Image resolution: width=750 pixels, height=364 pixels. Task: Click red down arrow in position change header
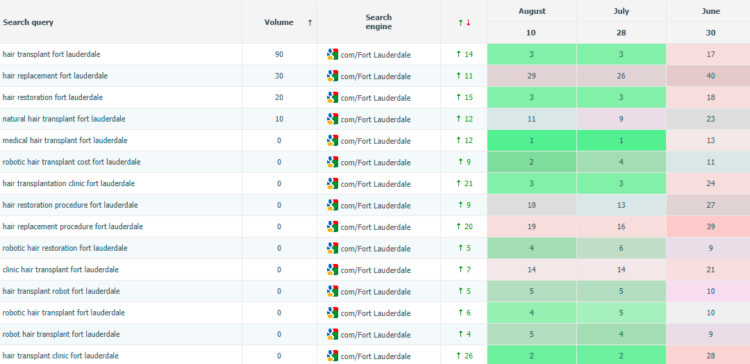click(468, 22)
